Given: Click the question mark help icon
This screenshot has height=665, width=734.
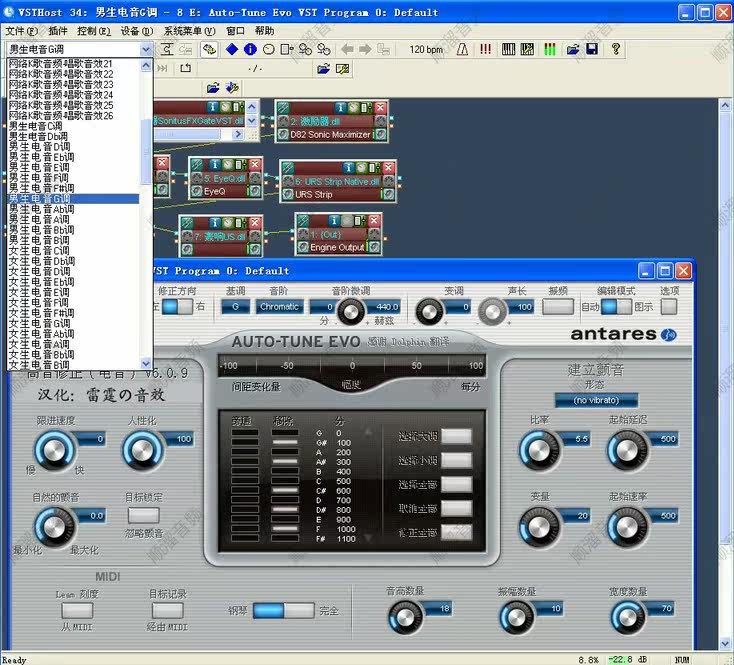Looking at the screenshot, I should [x=616, y=49].
